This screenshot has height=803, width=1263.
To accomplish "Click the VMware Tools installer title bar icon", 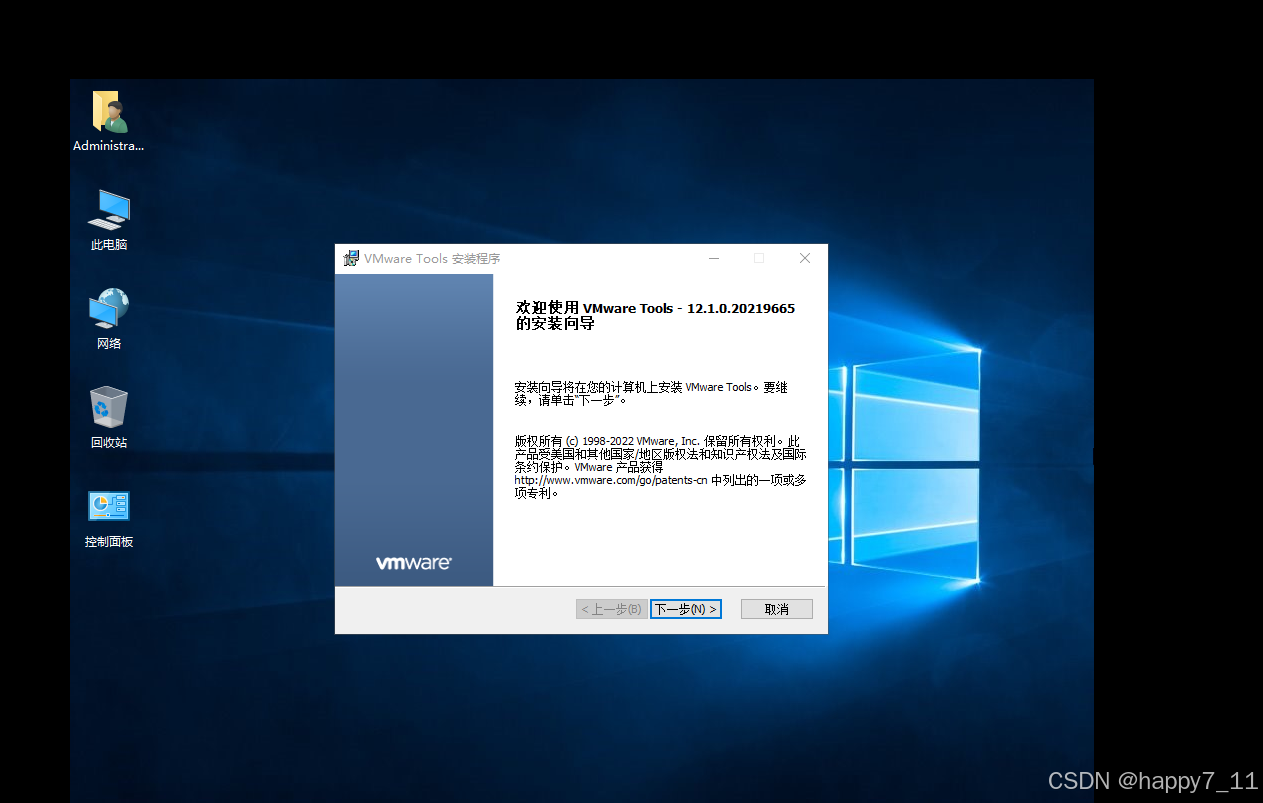I will tap(351, 258).
